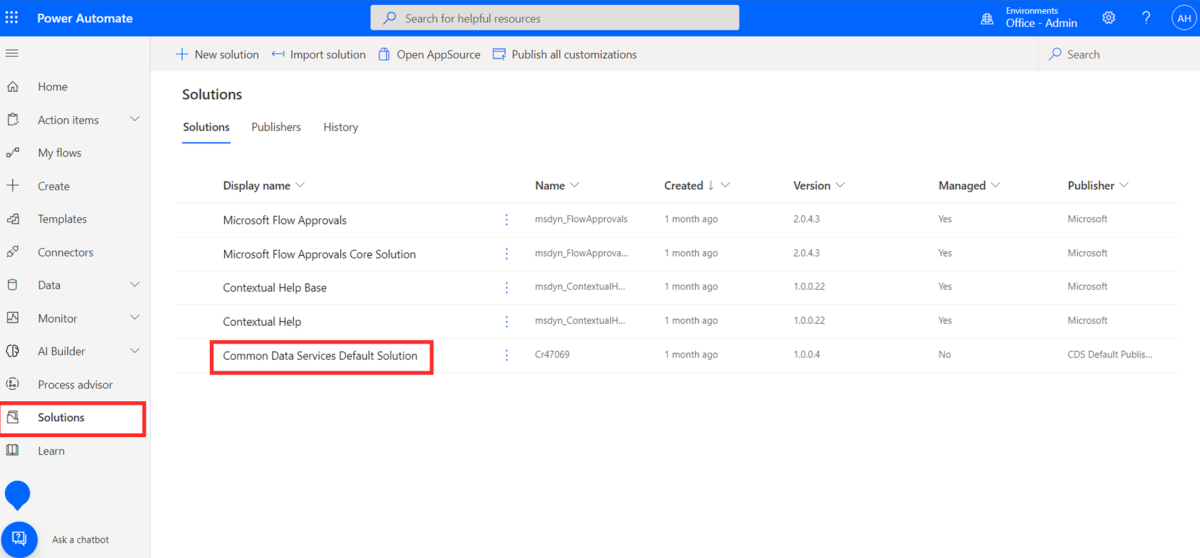Screen dimensions: 1200x558
Task: Click the Templates icon in sidebar
Action: 13,219
